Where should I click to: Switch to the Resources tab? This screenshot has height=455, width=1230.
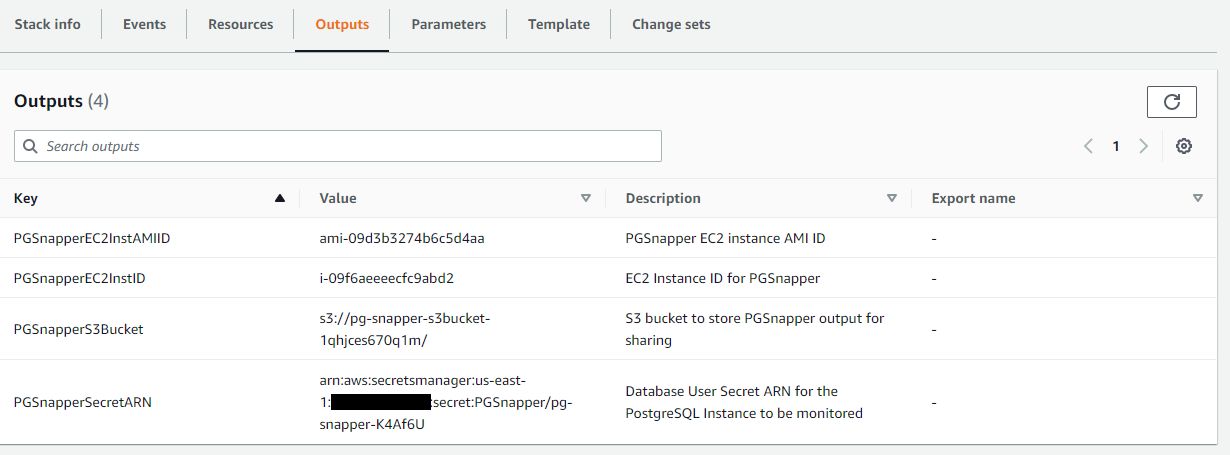point(240,24)
